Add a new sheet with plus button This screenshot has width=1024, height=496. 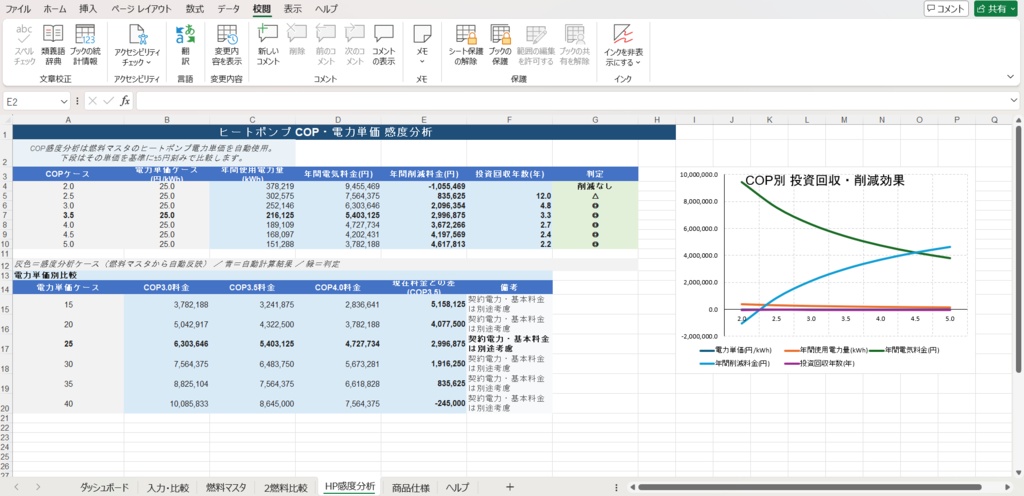point(510,487)
